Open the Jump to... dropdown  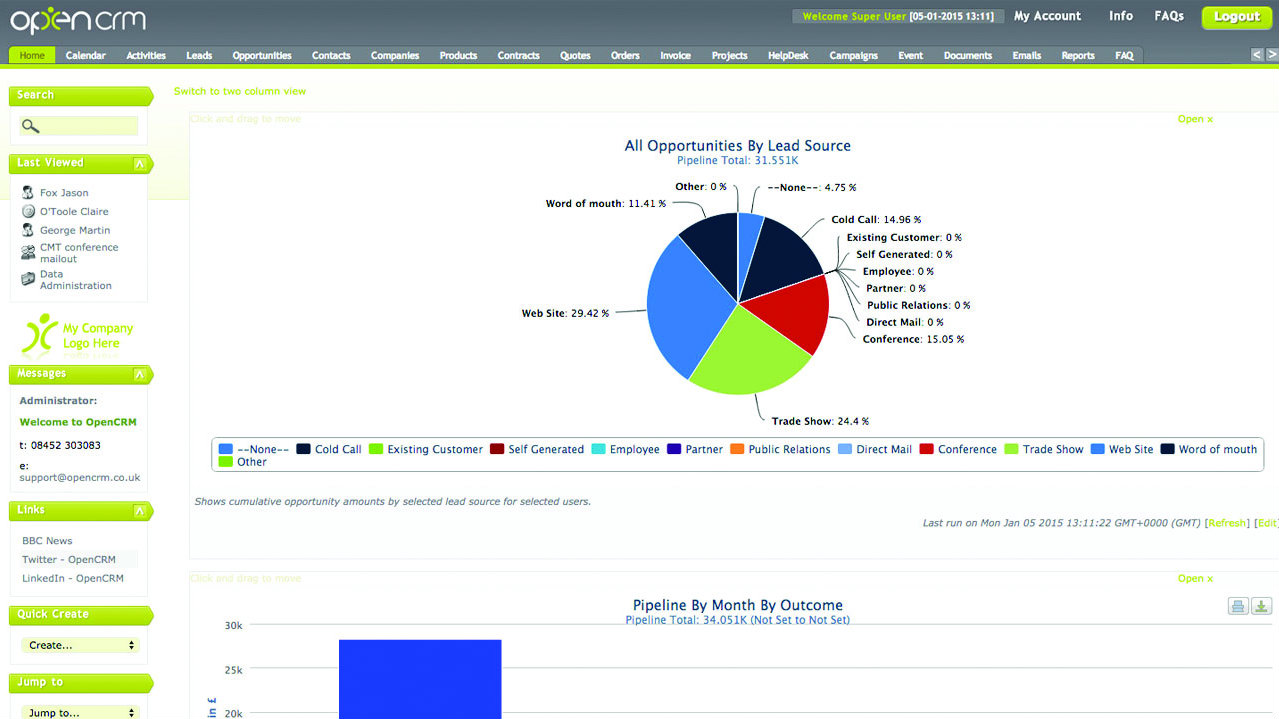pos(80,712)
